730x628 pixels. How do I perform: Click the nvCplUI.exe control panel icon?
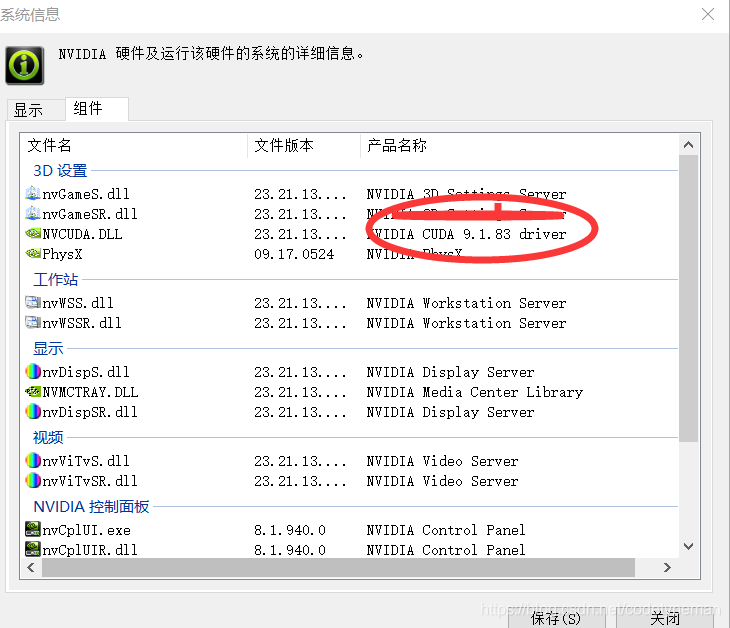pos(33,529)
